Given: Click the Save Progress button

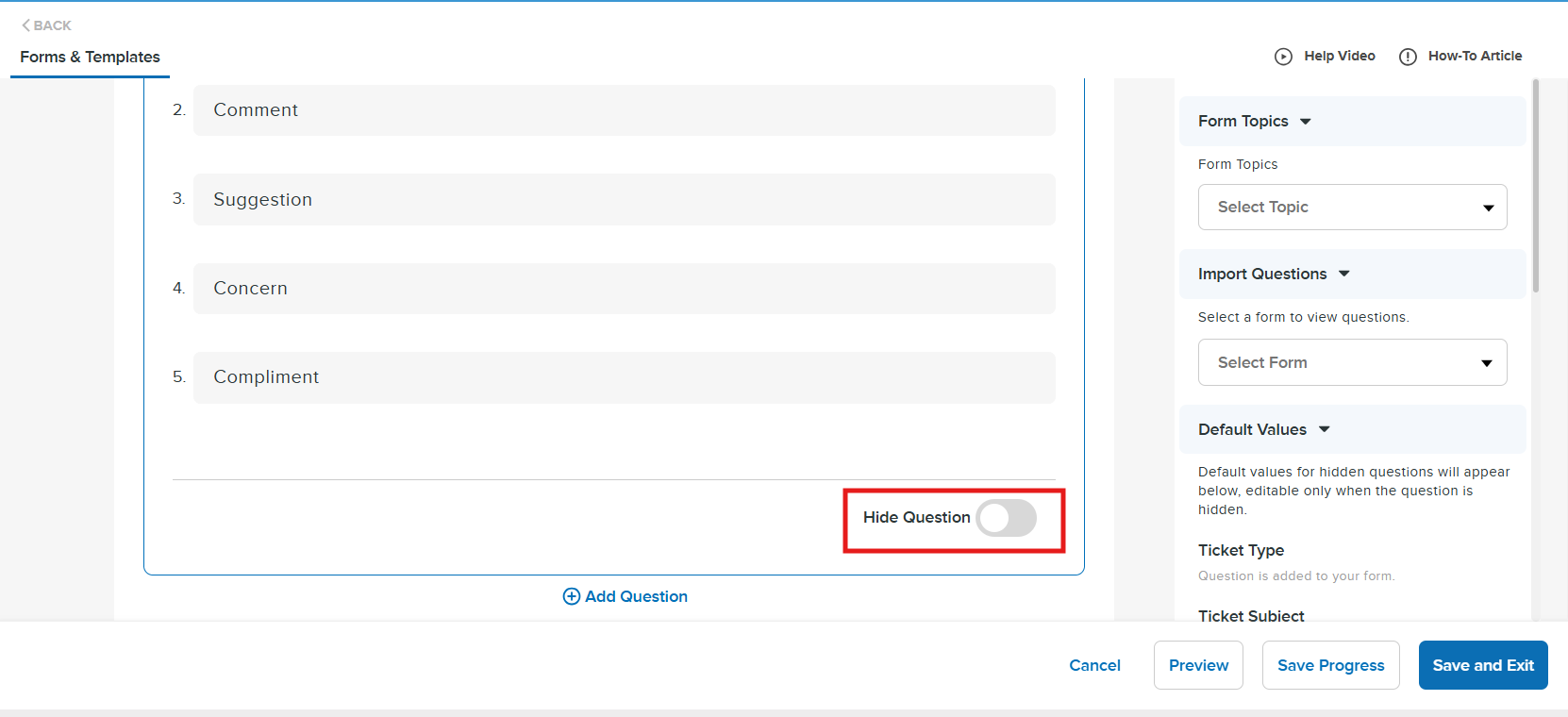Looking at the screenshot, I should coord(1330,665).
